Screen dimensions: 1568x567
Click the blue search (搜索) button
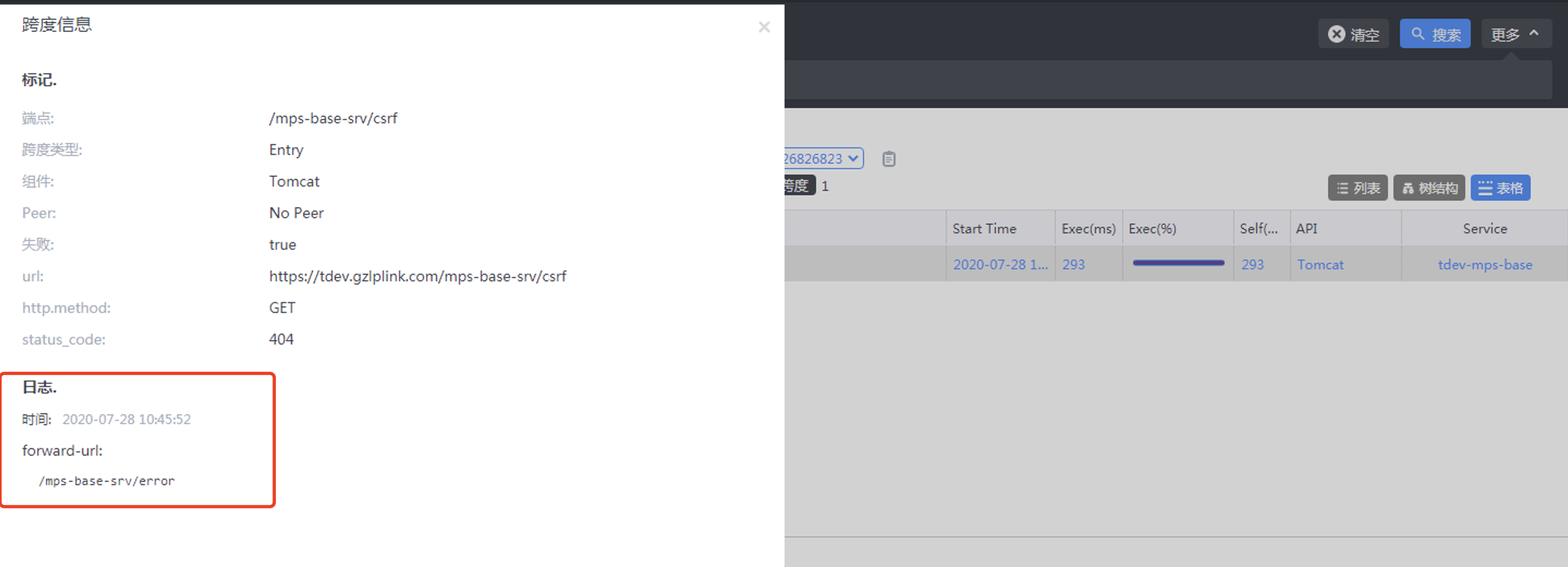1435,34
